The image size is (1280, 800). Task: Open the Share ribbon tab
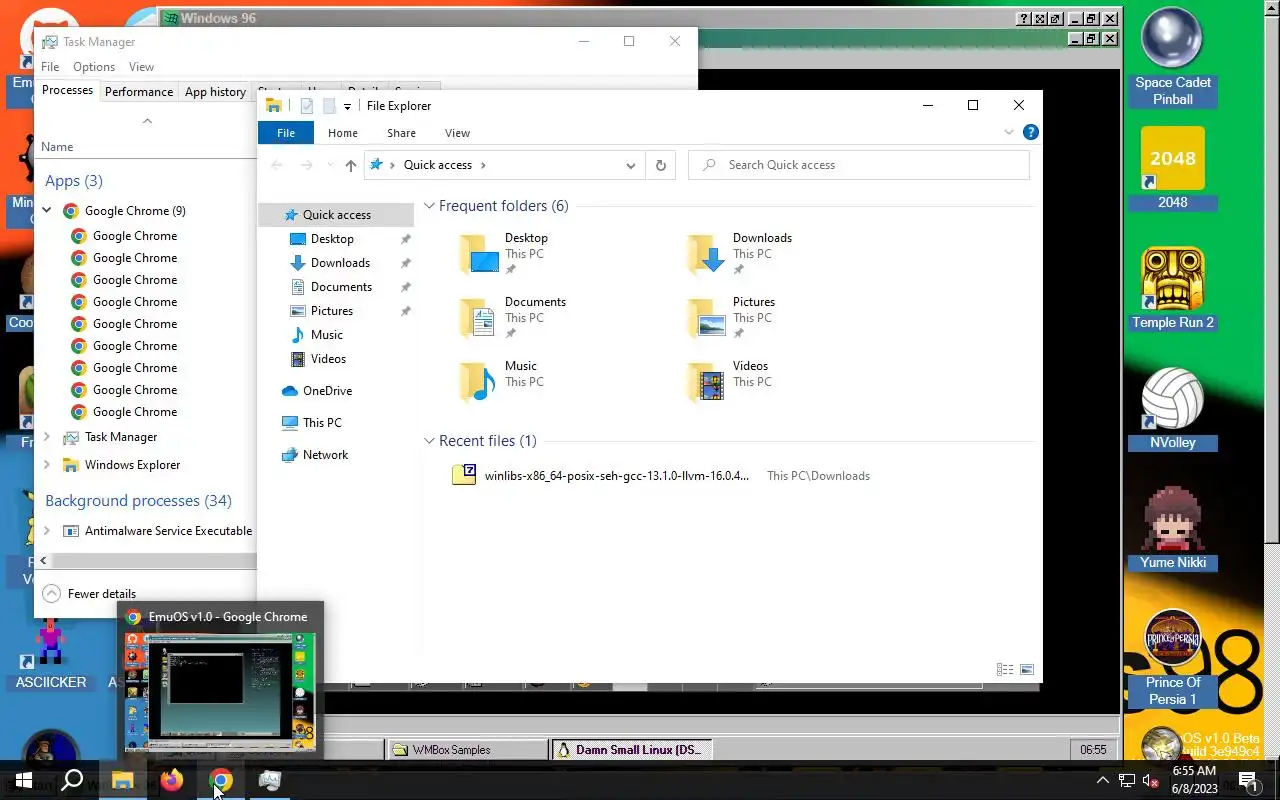(401, 133)
